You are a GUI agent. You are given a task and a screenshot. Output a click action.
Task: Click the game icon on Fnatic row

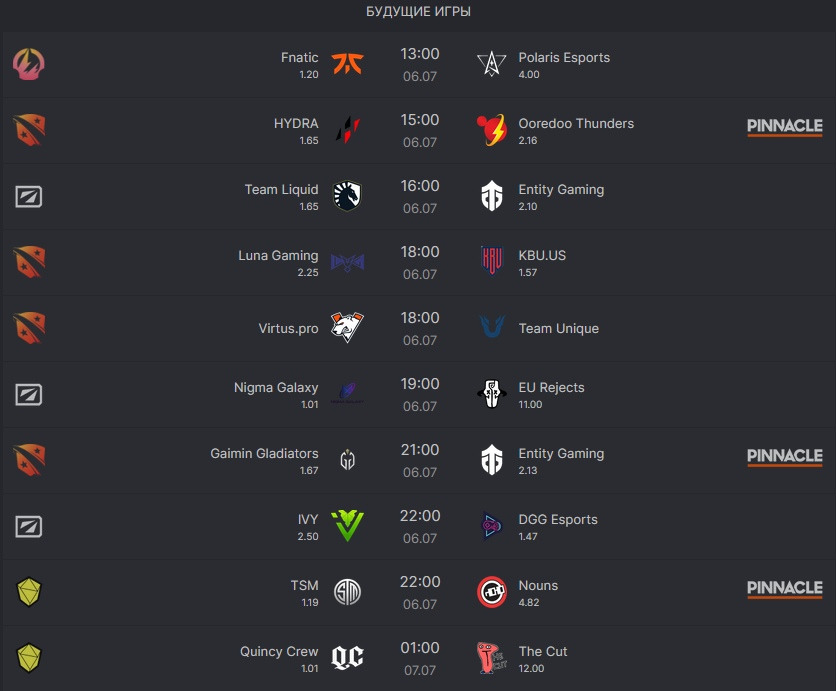click(x=29, y=64)
